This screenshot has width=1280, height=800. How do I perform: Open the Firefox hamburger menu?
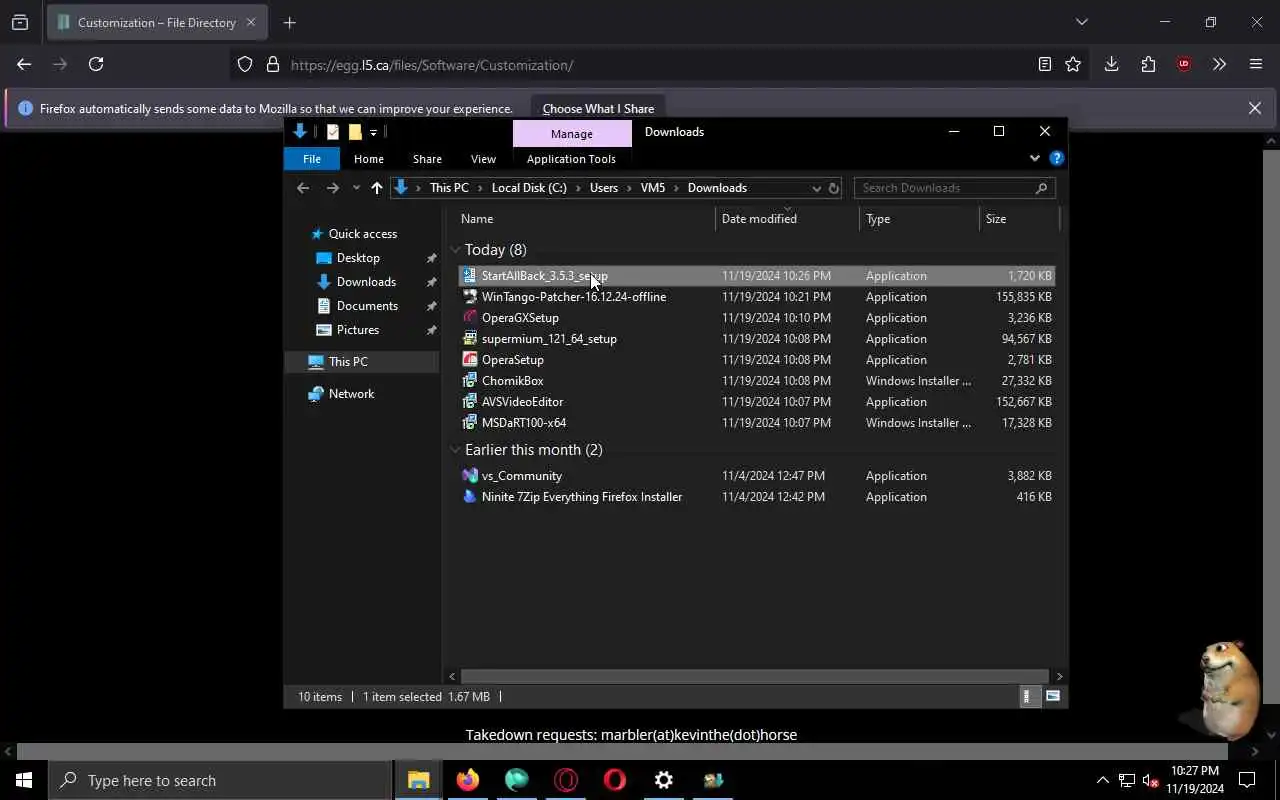click(1256, 64)
